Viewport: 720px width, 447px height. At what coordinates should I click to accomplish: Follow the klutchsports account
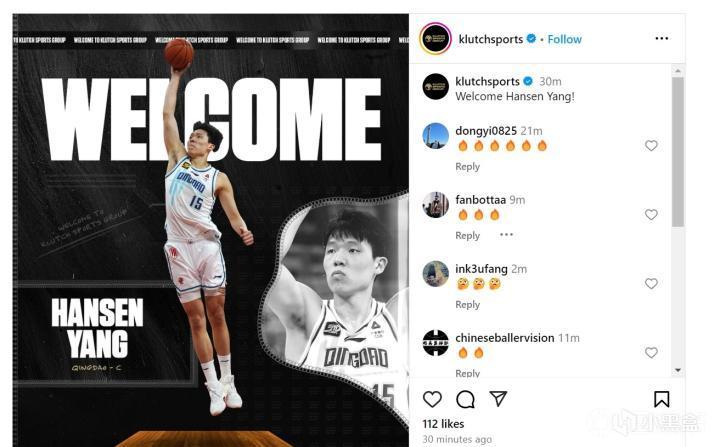click(564, 40)
